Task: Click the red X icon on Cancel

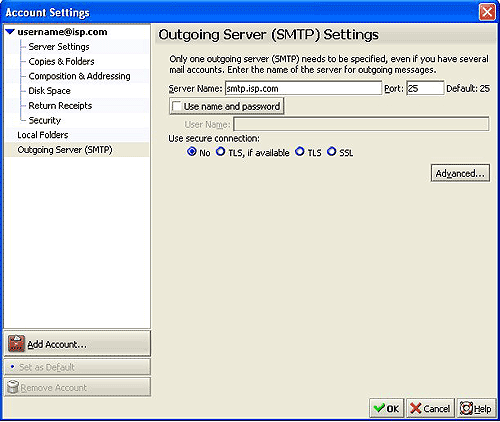Action: [x=415, y=408]
